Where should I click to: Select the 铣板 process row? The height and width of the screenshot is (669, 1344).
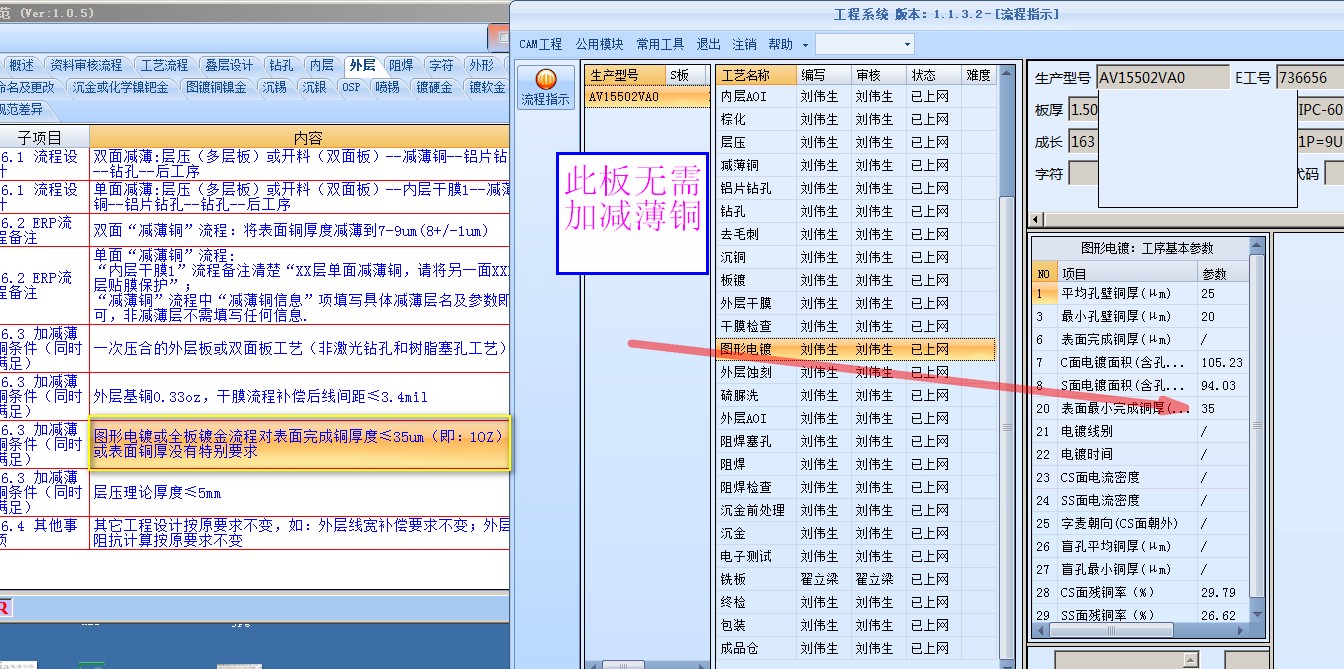pyautogui.click(x=856, y=579)
